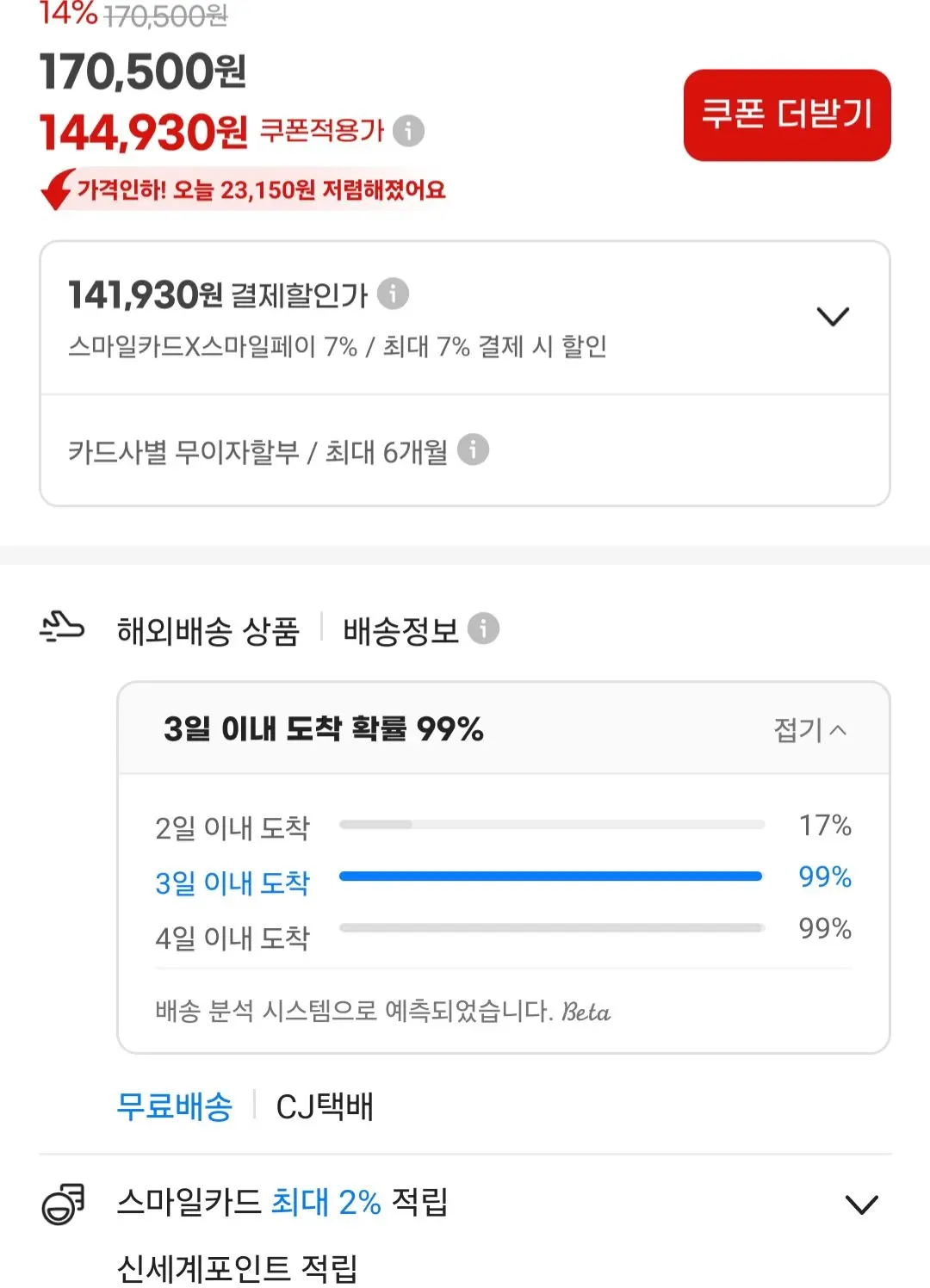Tap the Smile Card coin icon
This screenshot has height=1288, width=930.
tap(64, 1203)
